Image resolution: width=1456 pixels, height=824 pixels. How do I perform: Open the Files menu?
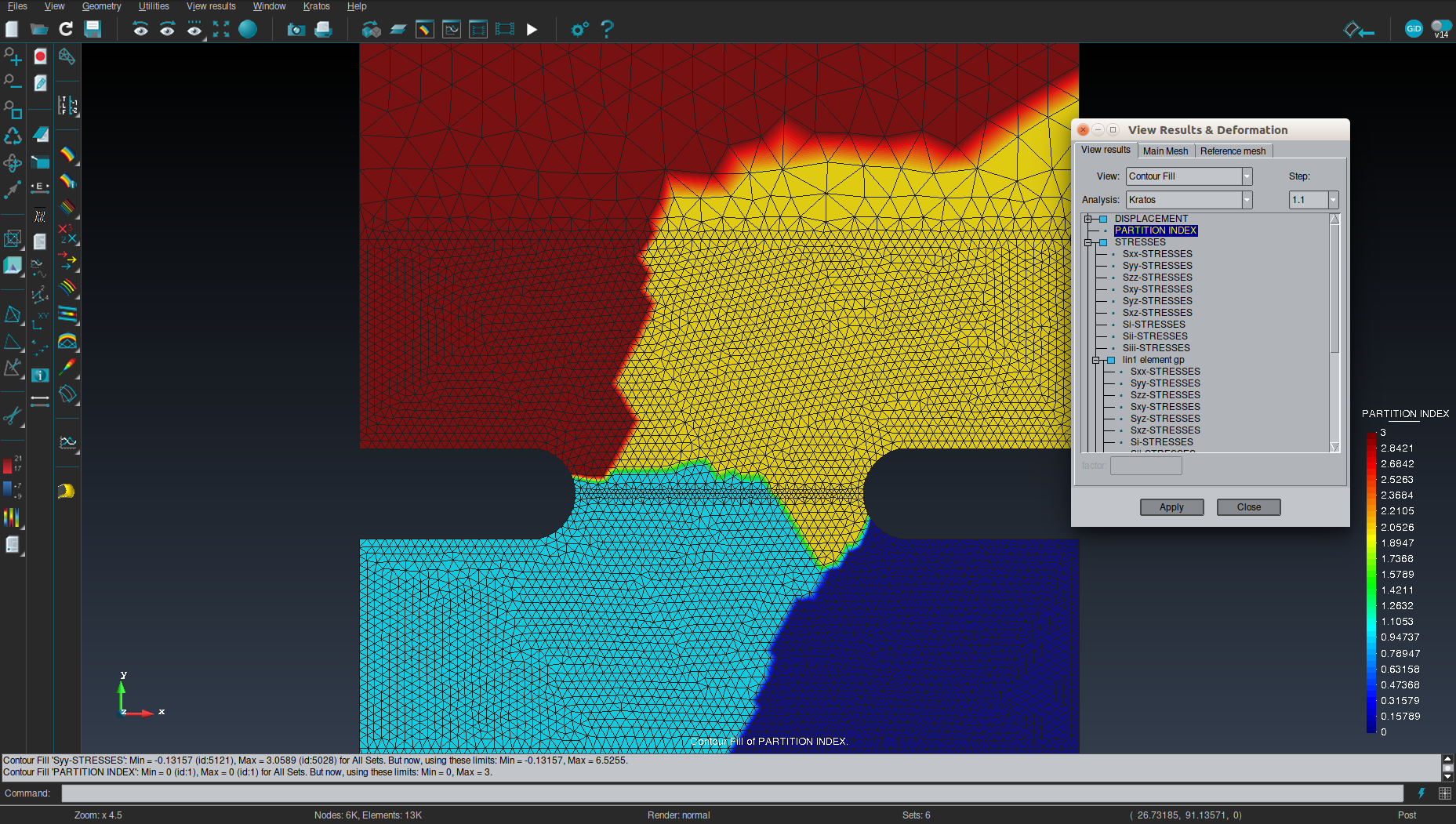(x=17, y=6)
